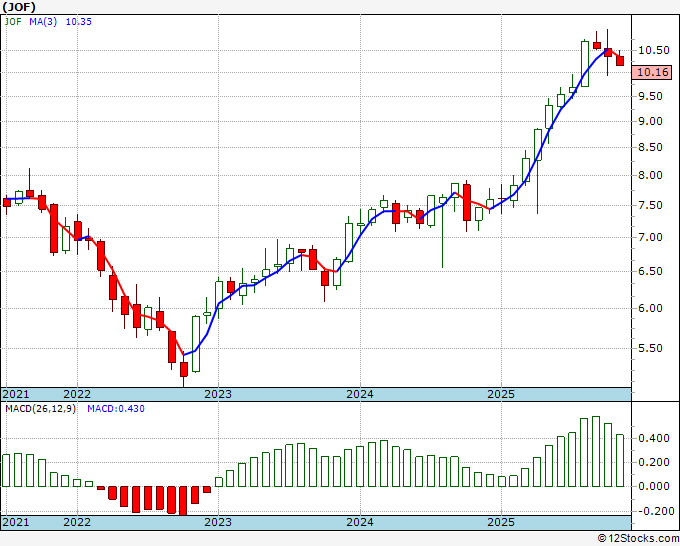Screen dimensions: 680x546
Task: Click 2025 on the MACD timeline
Action: [x=501, y=522]
